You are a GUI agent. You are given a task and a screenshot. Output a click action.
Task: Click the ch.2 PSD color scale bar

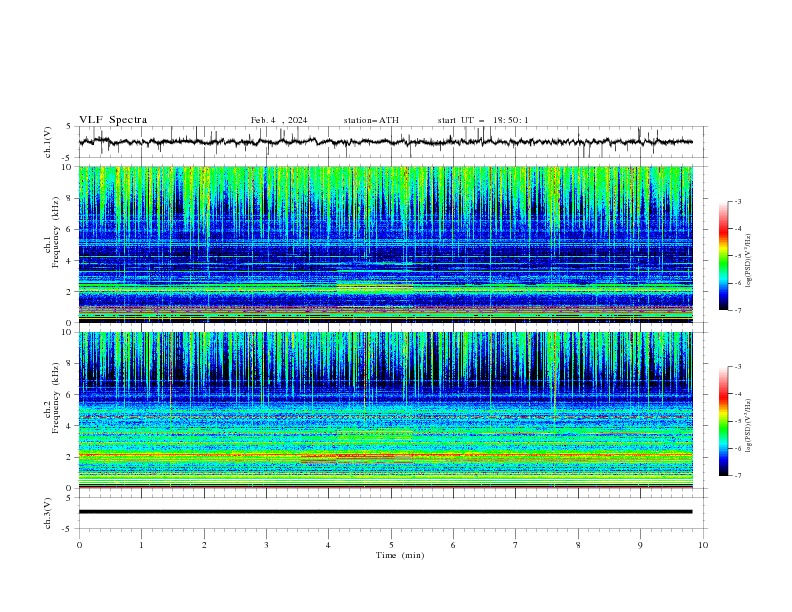coord(723,421)
